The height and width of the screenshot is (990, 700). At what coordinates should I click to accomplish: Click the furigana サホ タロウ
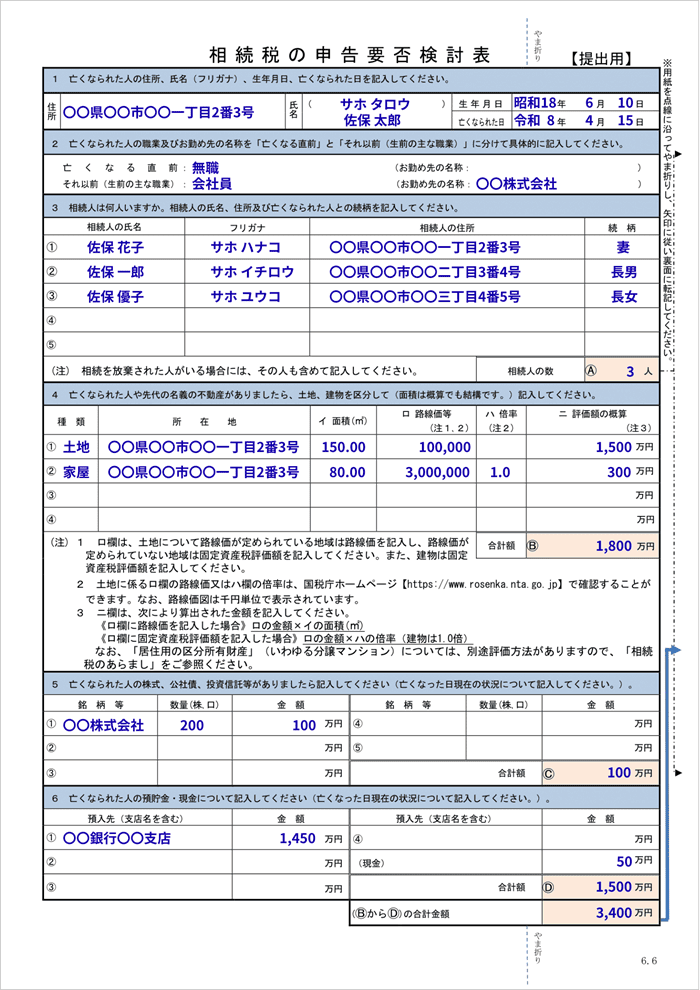[375, 104]
